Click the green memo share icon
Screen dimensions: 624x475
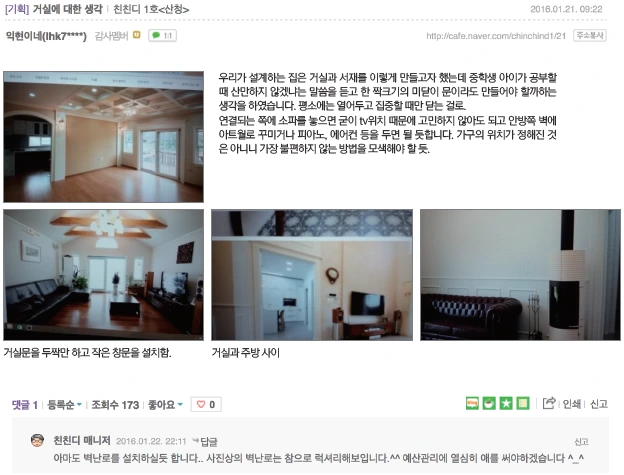point(523,403)
